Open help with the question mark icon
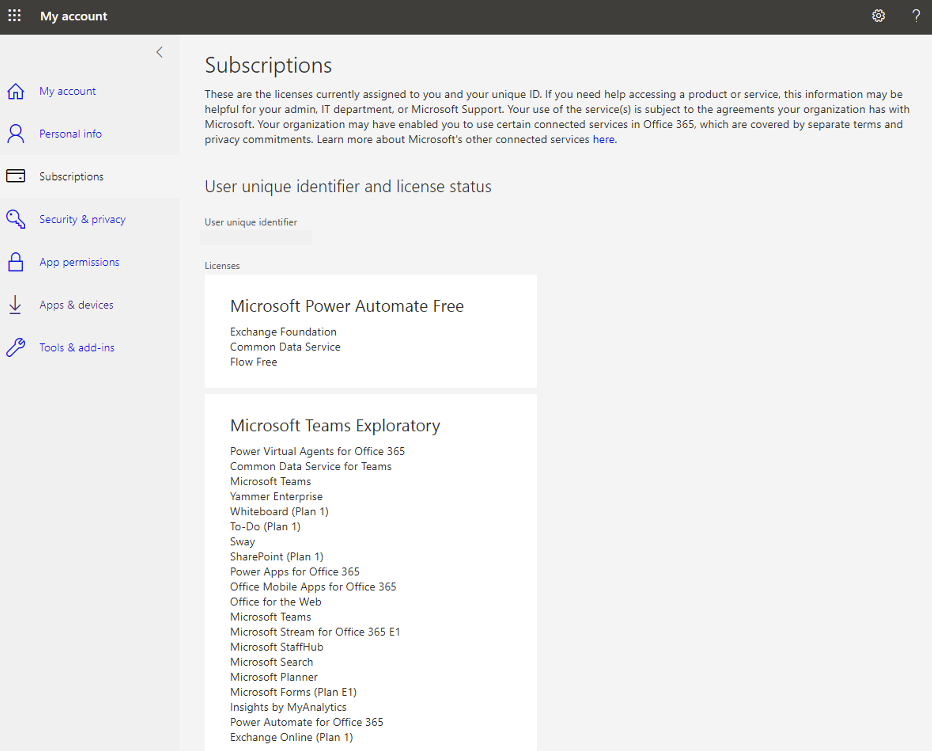 pyautogui.click(x=915, y=16)
